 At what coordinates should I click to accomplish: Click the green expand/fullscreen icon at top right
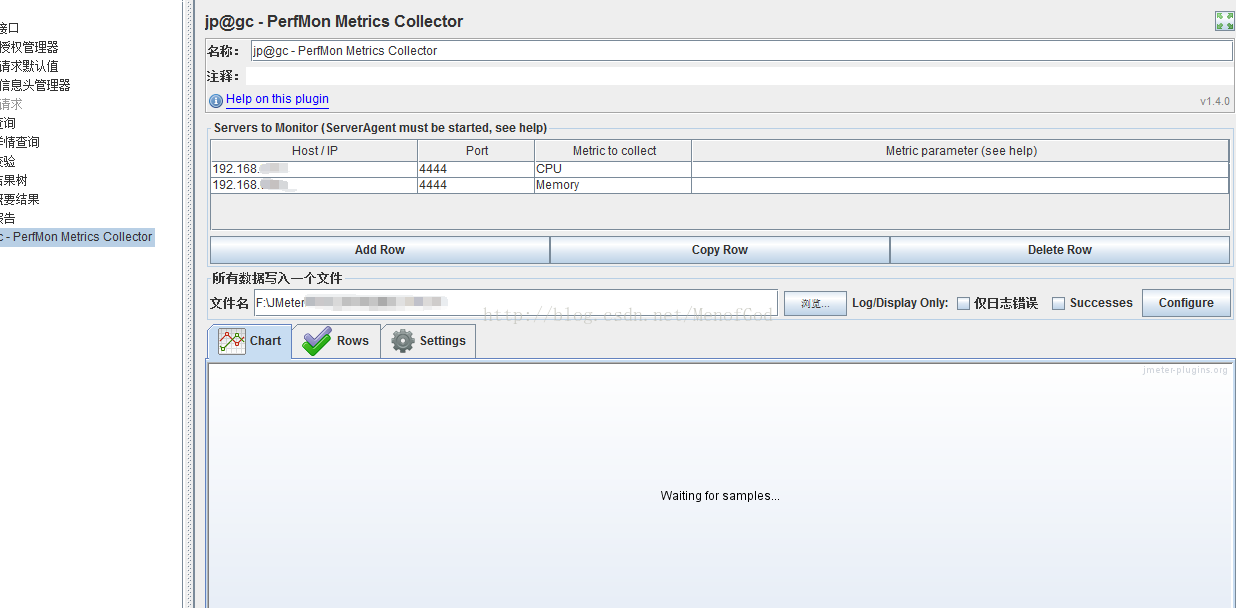point(1224,21)
